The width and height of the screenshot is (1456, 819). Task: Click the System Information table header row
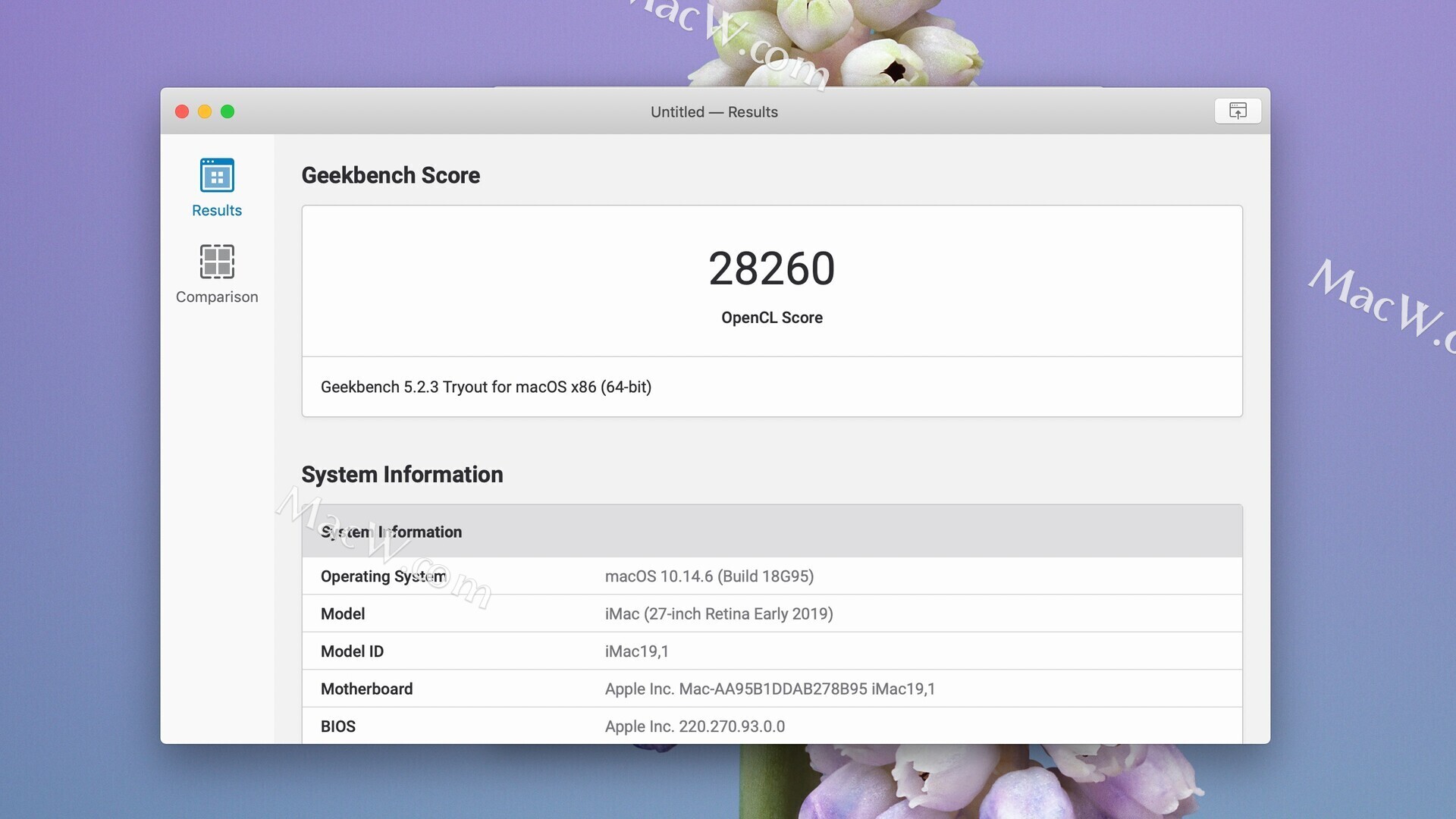(x=772, y=532)
